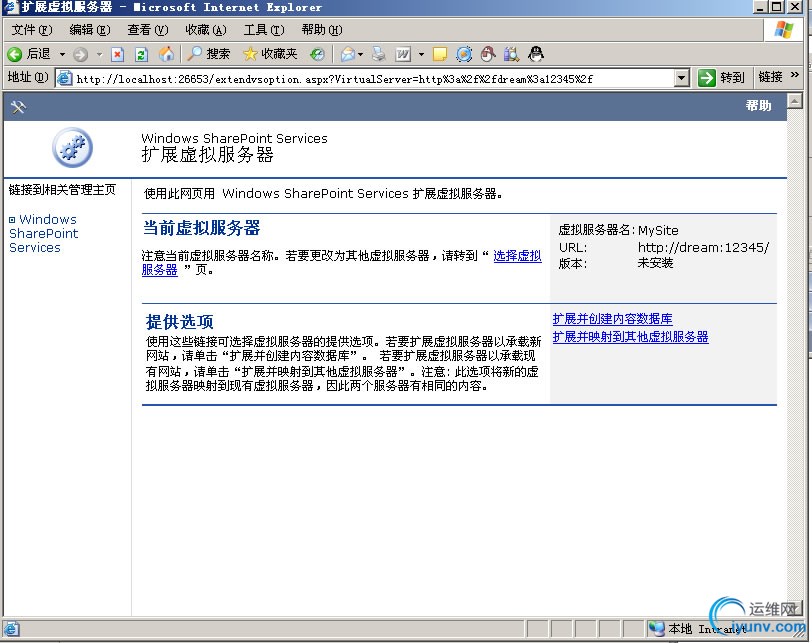Screen dimensions: 812x643
Task: Open the Edit with Word dropdown arrow
Action: point(421,54)
